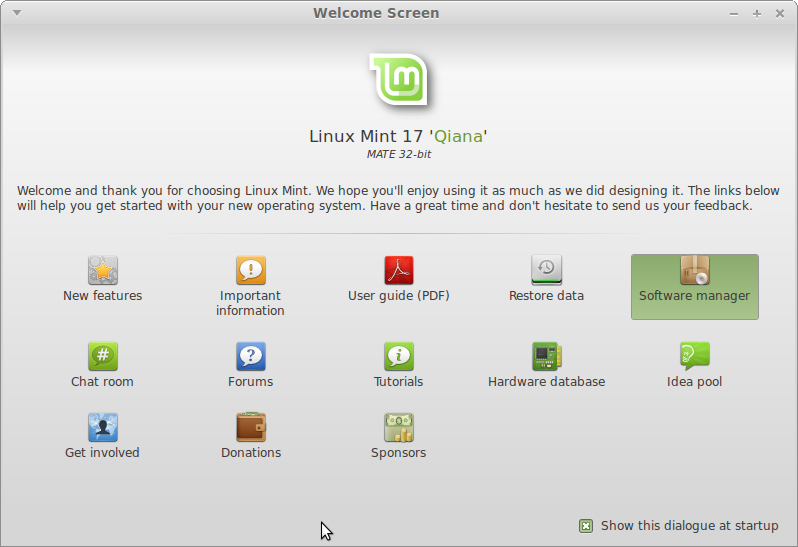Open the Idea pool lightbulb bubble icon

pos(695,356)
